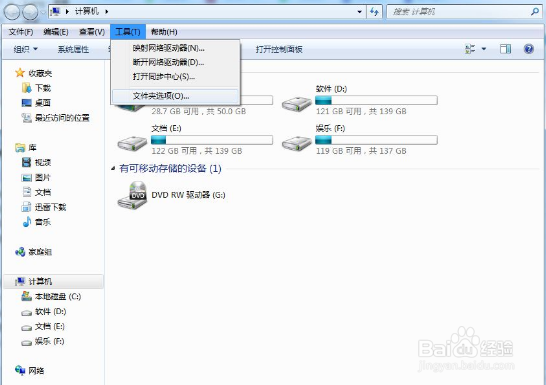Open the 文档 library icon
This screenshot has width=546, height=385.
26,192
